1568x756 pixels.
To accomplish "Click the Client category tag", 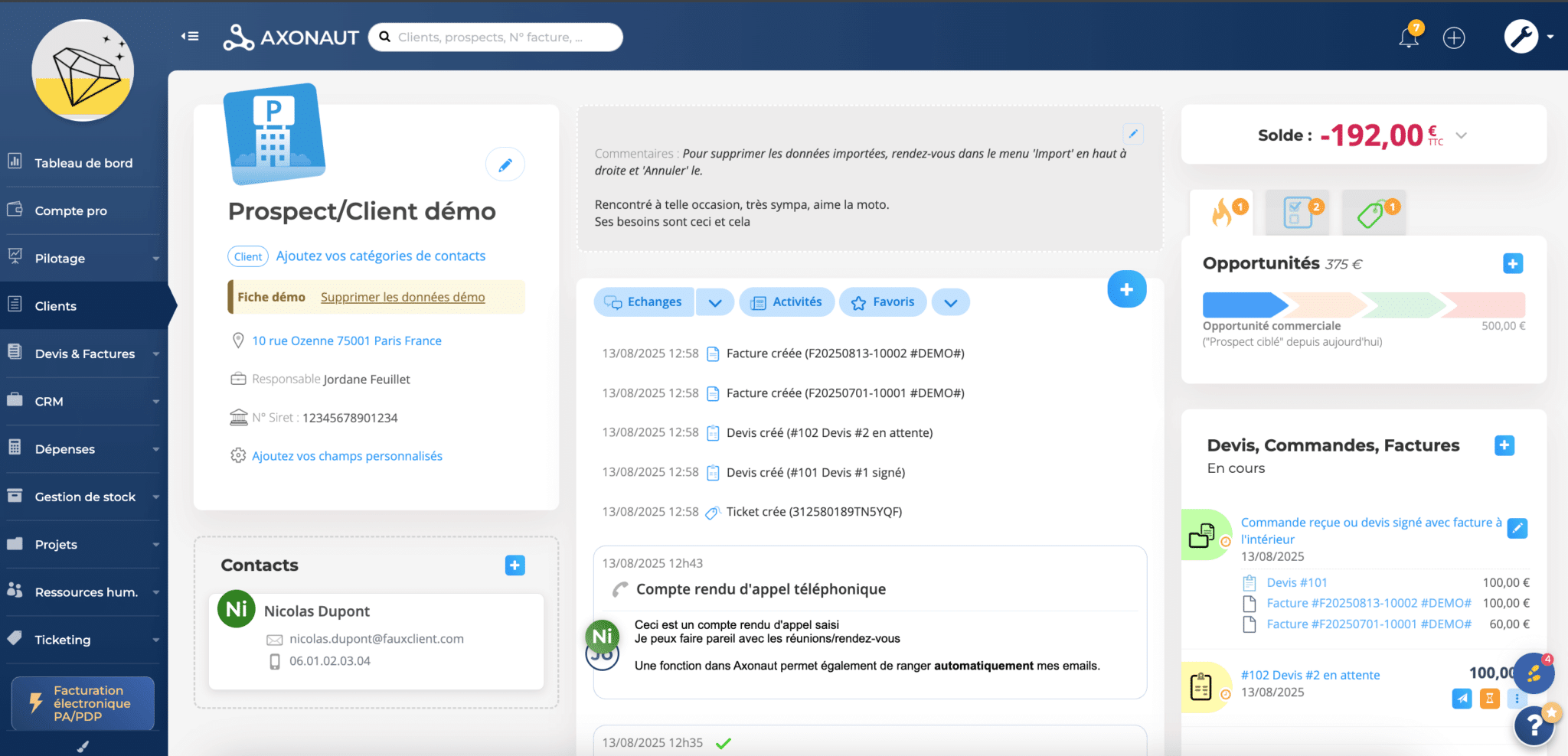I will tap(248, 256).
